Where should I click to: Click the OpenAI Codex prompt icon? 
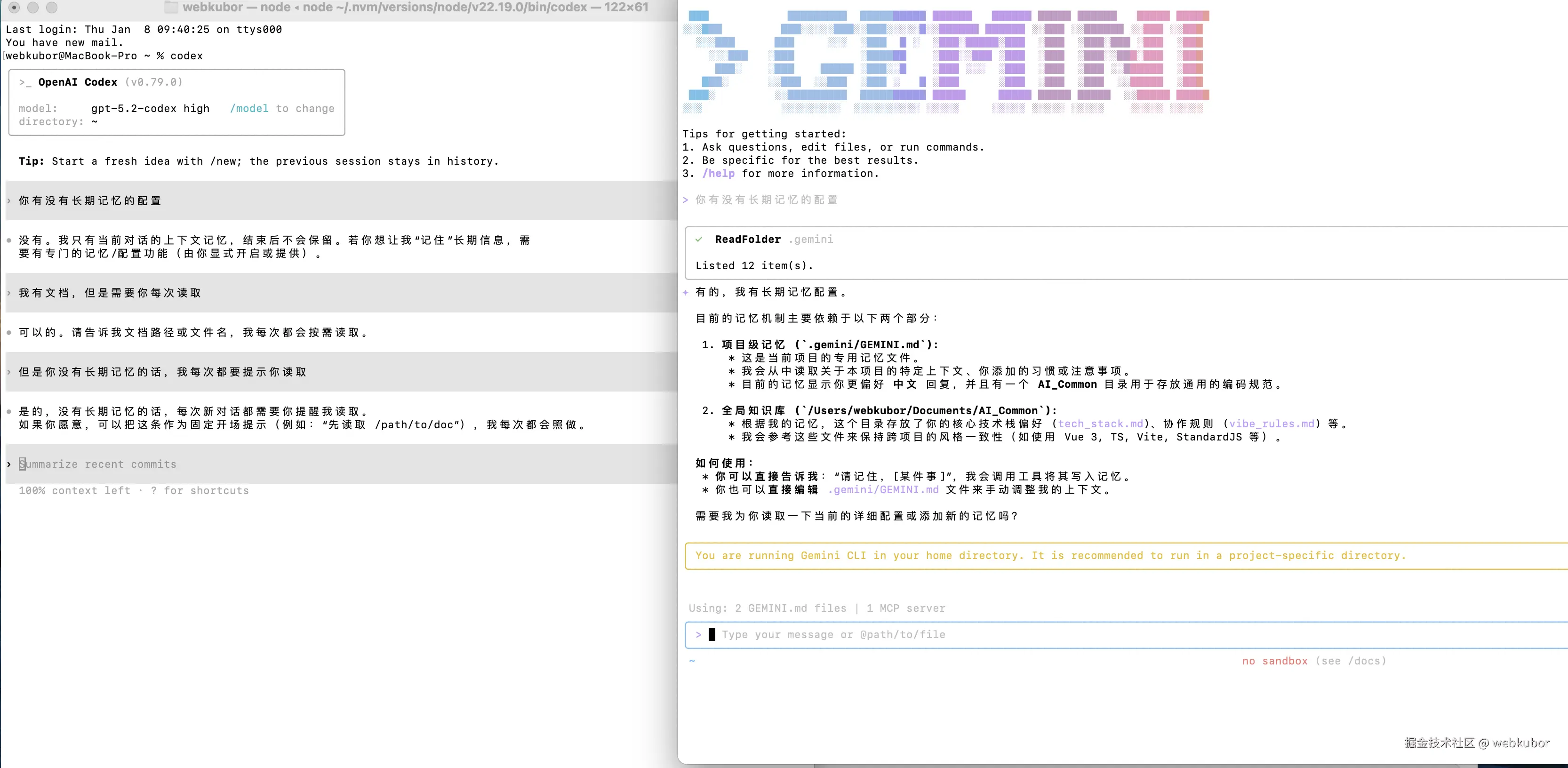[25, 82]
